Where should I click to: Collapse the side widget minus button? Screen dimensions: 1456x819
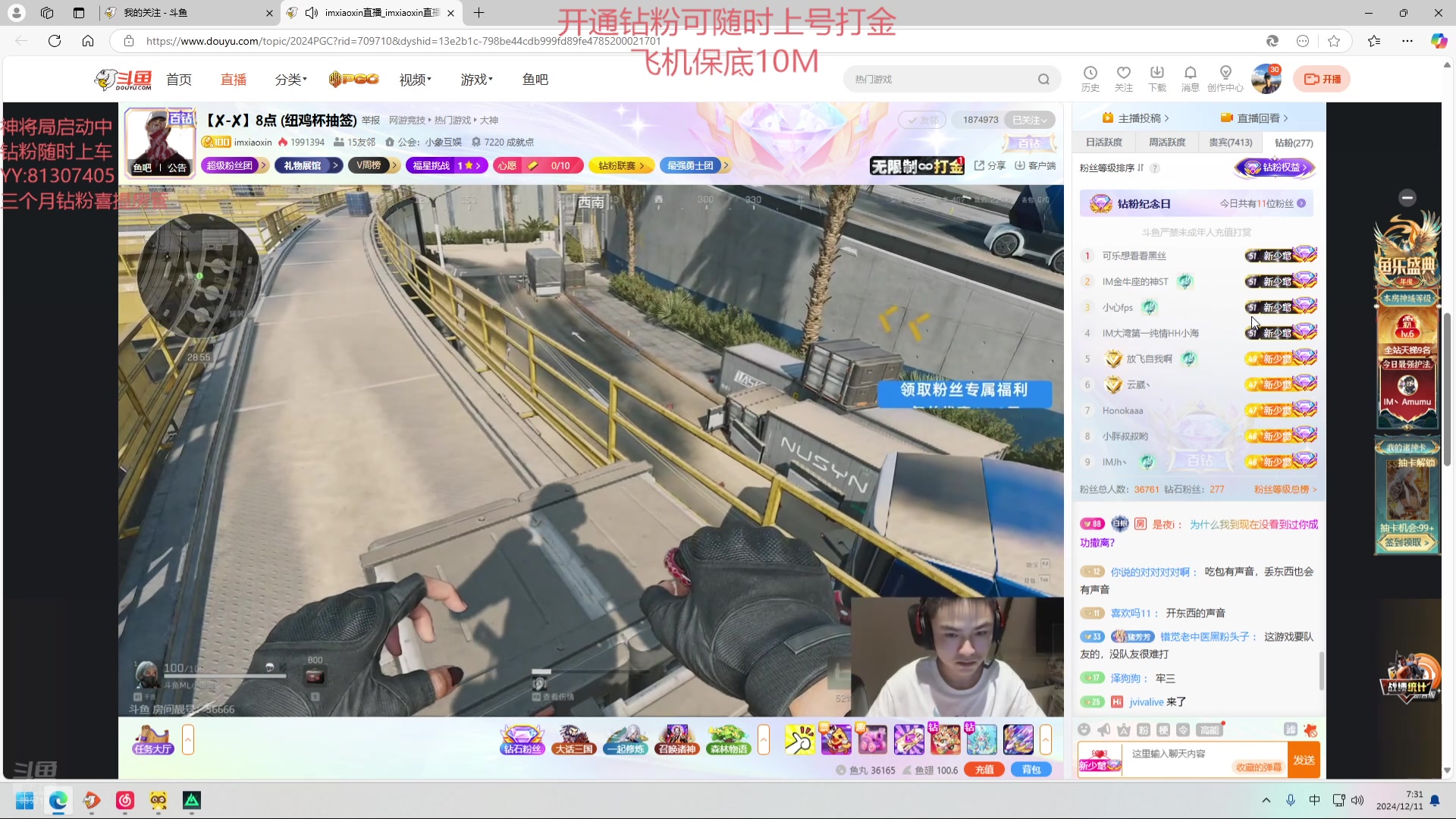click(1407, 198)
